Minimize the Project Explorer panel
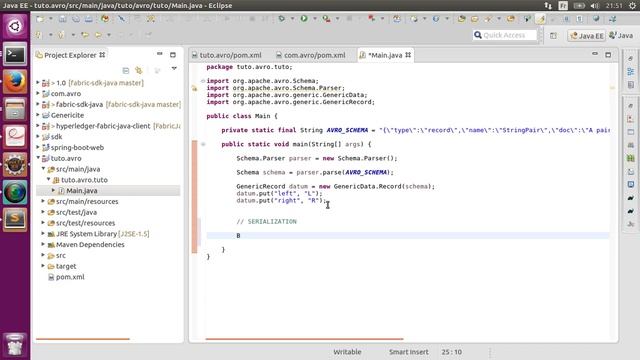Screen dimensions: 640x360 click(160, 54)
